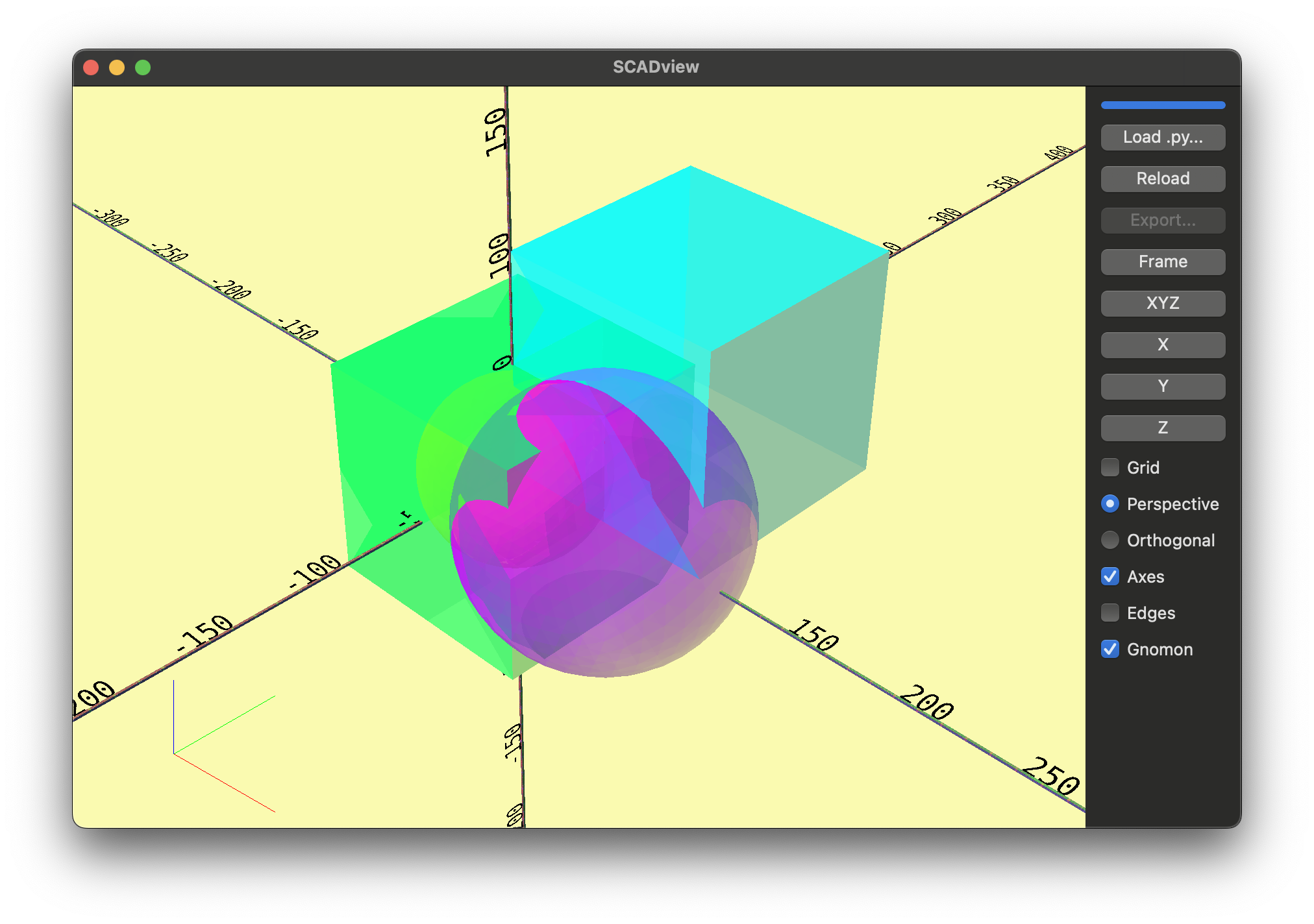This screenshot has width=1314, height=924.
Task: Click the Export... button
Action: (1162, 220)
